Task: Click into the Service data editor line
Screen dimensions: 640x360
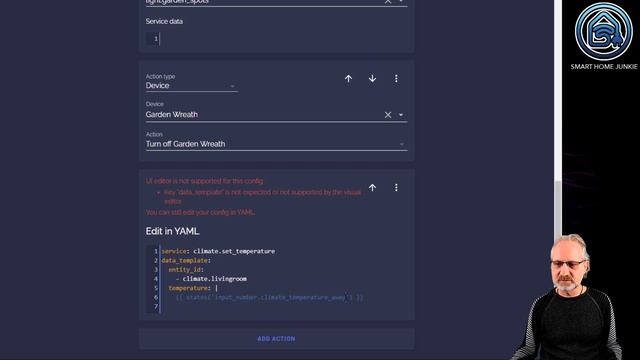Action: coord(282,39)
